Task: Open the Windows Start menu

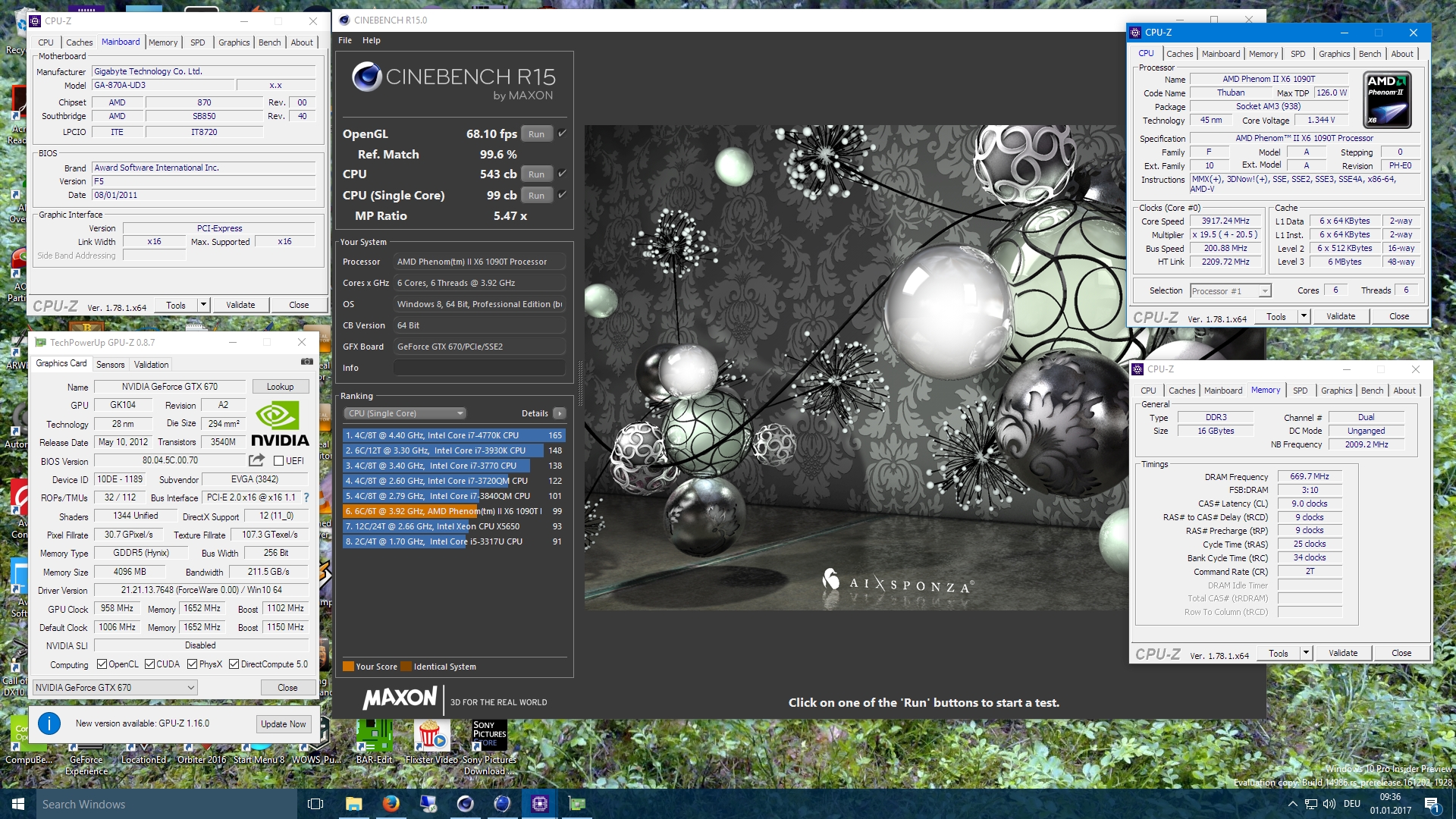Action: point(18,804)
